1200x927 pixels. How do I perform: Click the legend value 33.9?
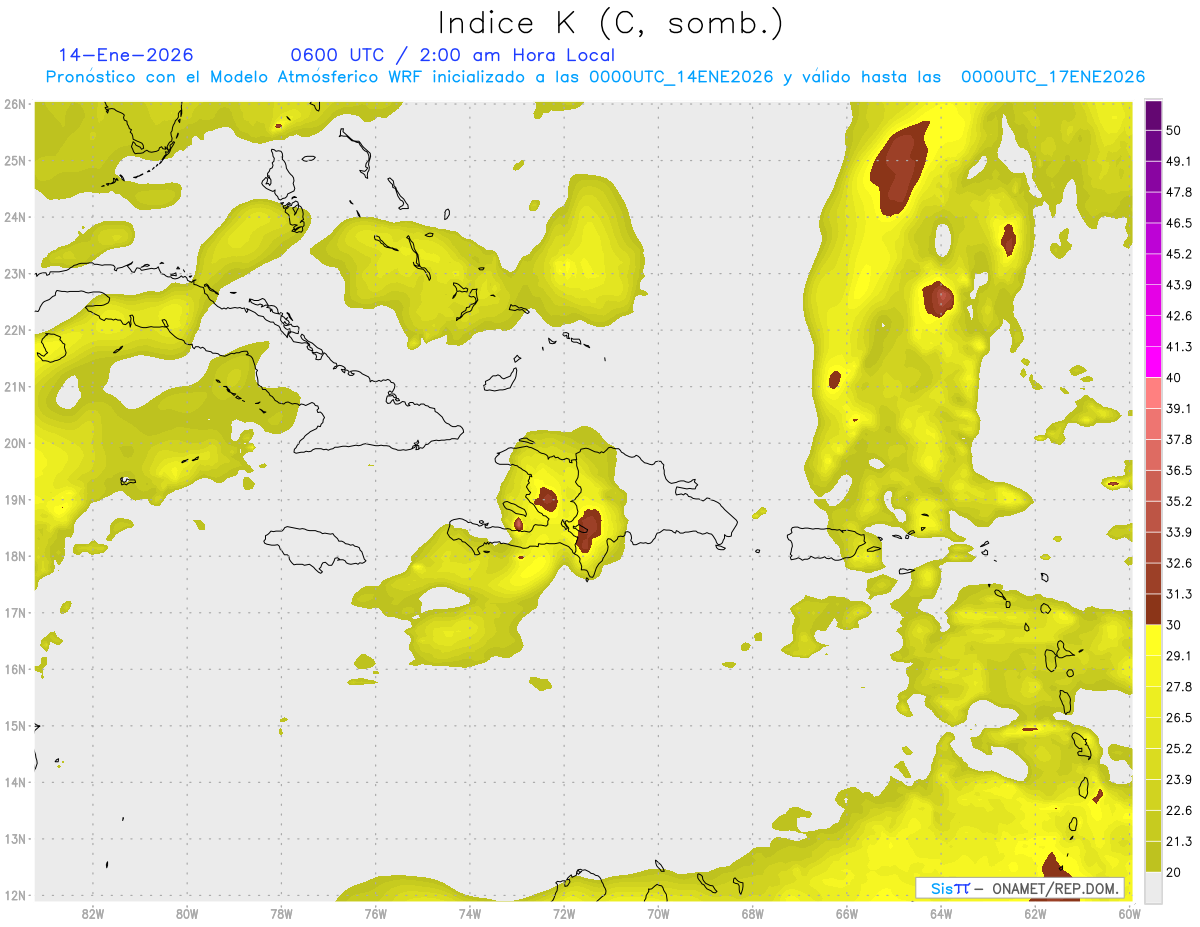coord(1179,532)
